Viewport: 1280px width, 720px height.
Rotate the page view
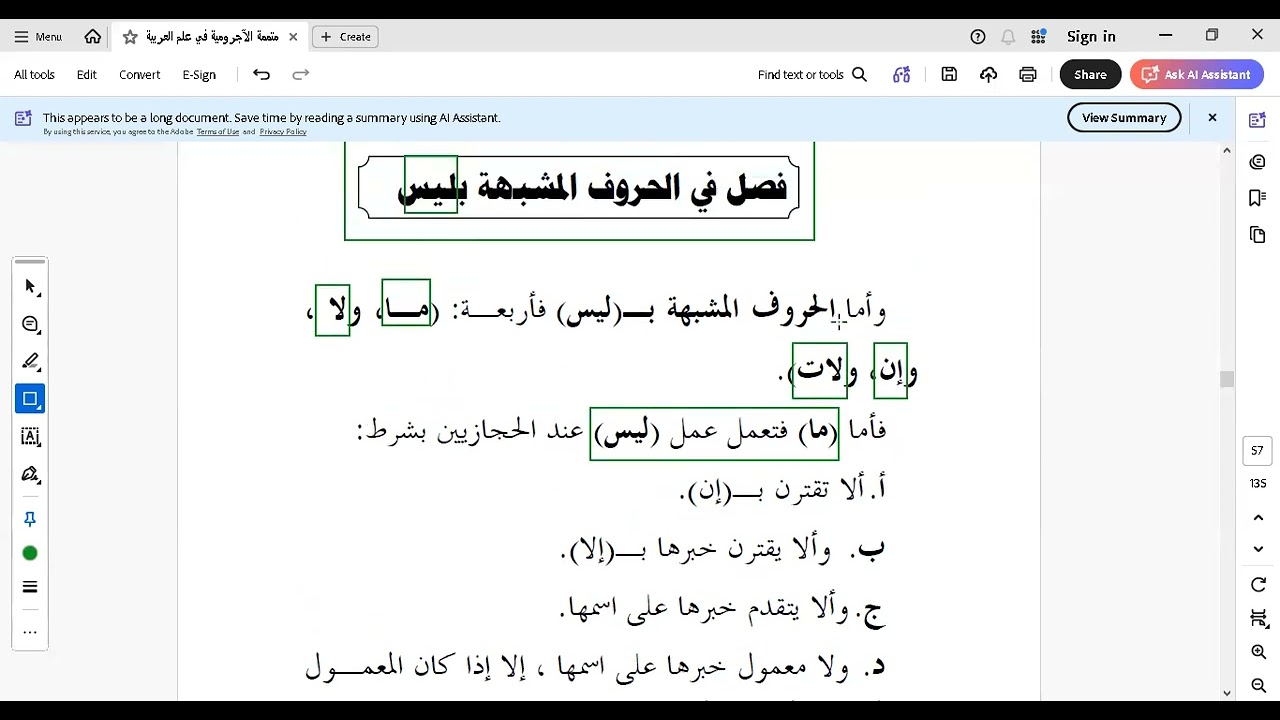point(1258,585)
